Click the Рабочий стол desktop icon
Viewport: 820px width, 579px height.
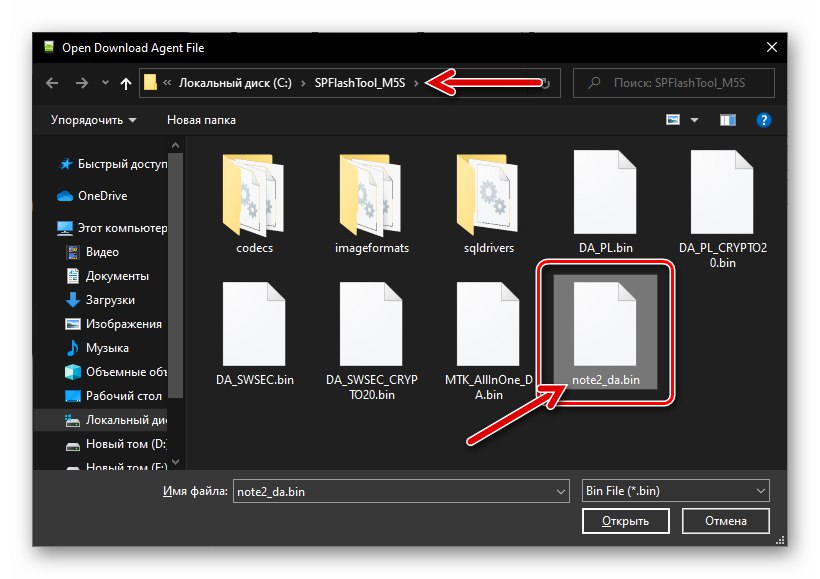point(73,396)
